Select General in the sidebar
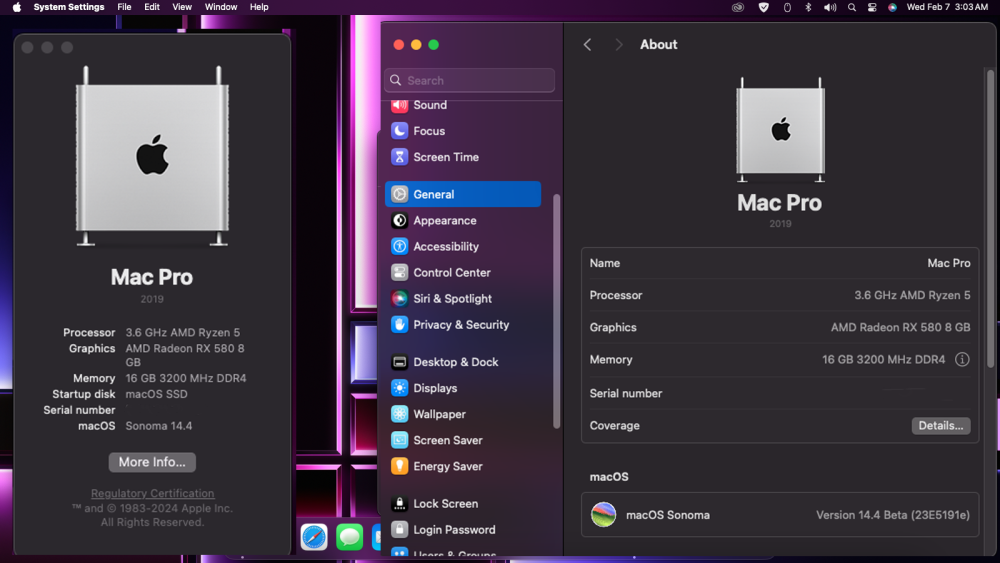Image resolution: width=1000 pixels, height=563 pixels. [x=463, y=194]
